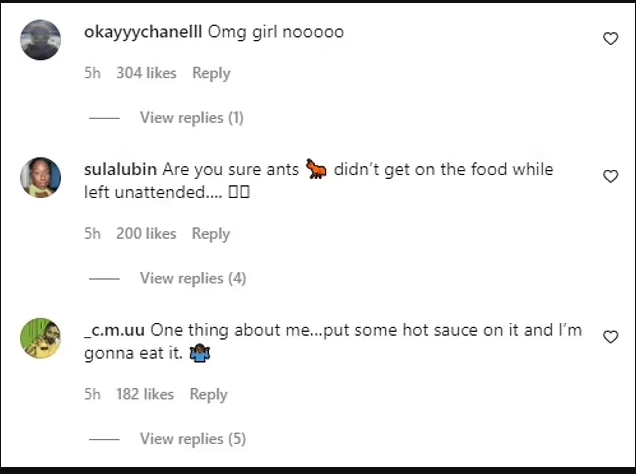Expand View replies (4)
This screenshot has width=636, height=474.
pos(192,278)
